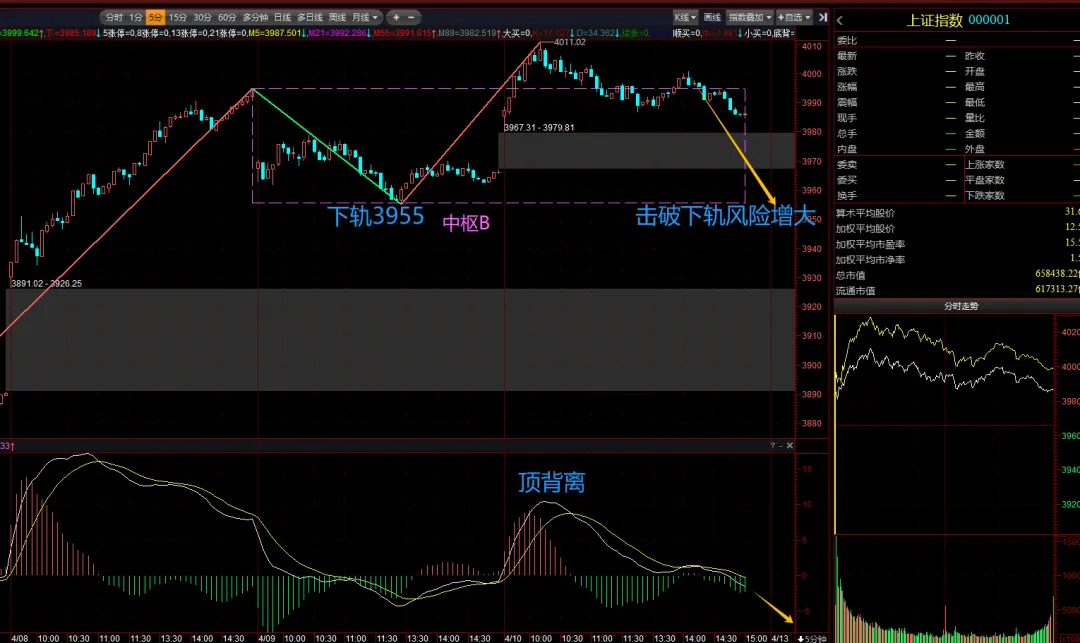
Task: Go back using arrow beside 上证指数
Action: pos(840,21)
